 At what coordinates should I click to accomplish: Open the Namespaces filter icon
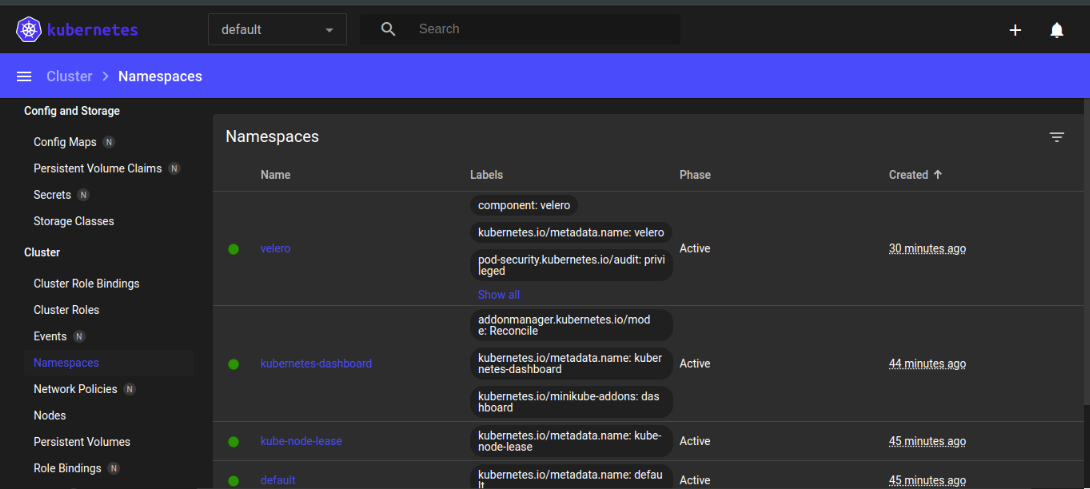pyautogui.click(x=1056, y=137)
